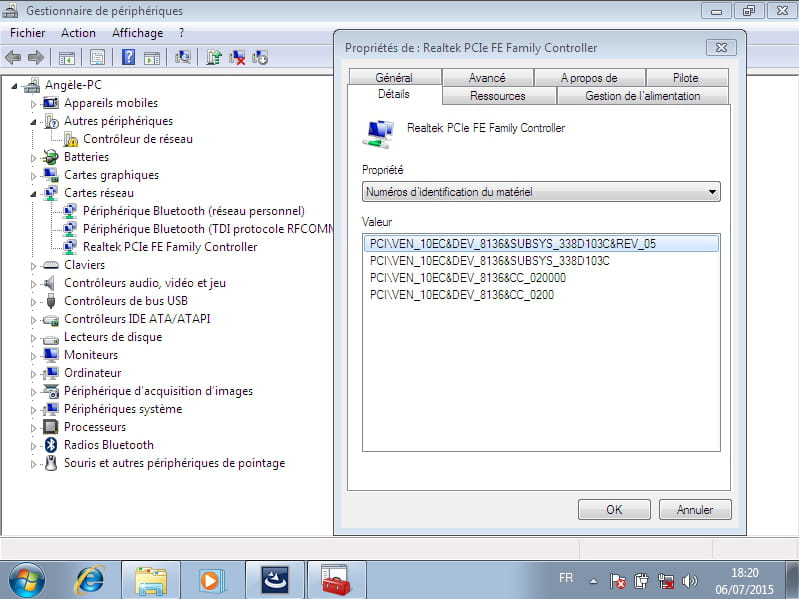This screenshot has height=599, width=799.
Task: Click the volume speaker tray icon
Action: (689, 581)
